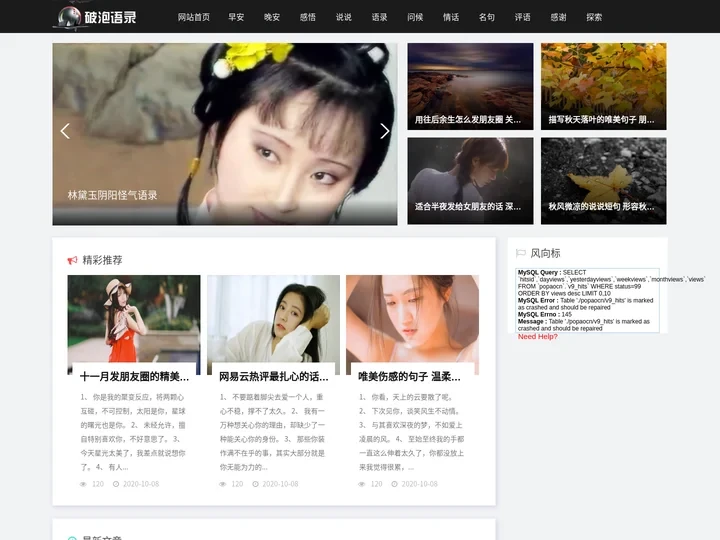Go to the 晚安 category
720x540 pixels.
(x=272, y=17)
